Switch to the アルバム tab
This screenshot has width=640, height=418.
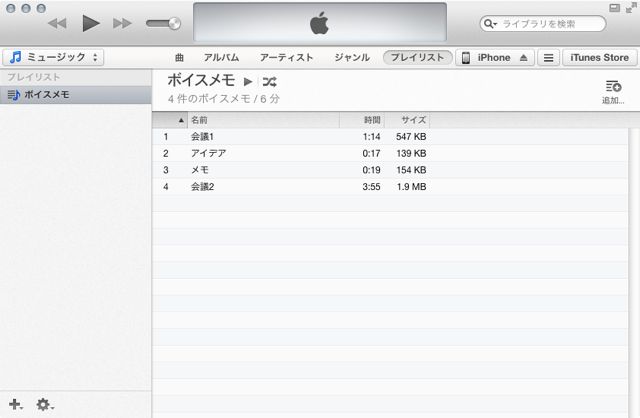pos(221,58)
